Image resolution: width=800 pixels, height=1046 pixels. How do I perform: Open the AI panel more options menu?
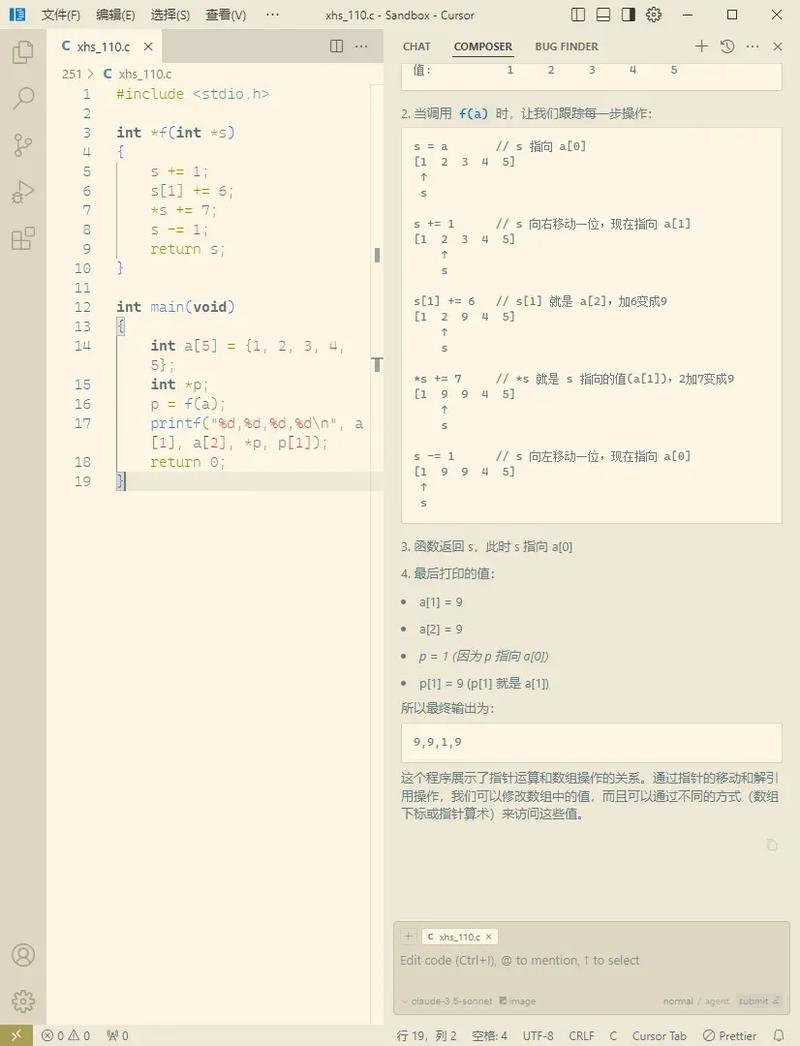[753, 46]
